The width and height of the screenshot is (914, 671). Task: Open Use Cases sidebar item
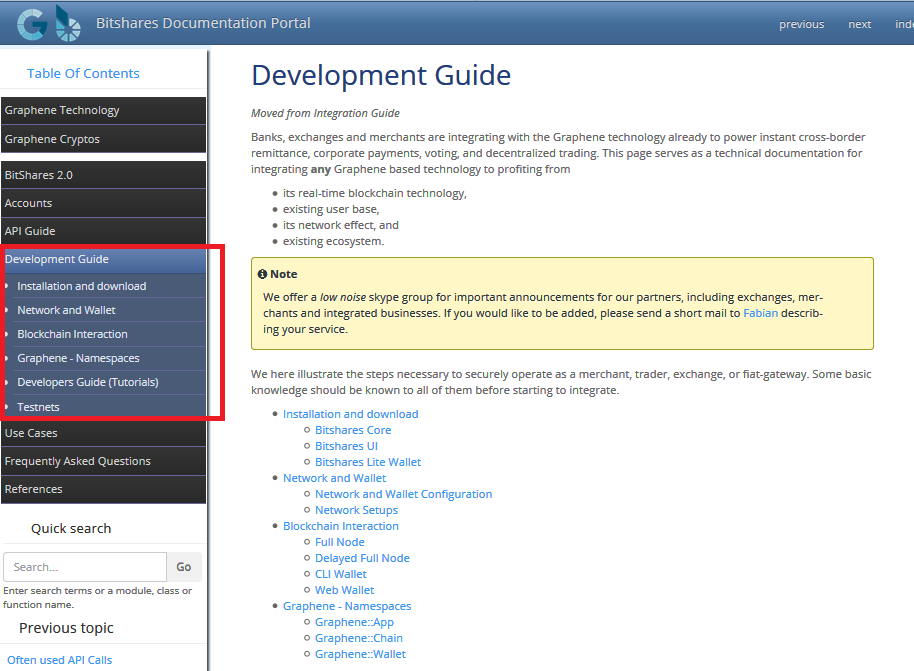pyautogui.click(x=103, y=433)
